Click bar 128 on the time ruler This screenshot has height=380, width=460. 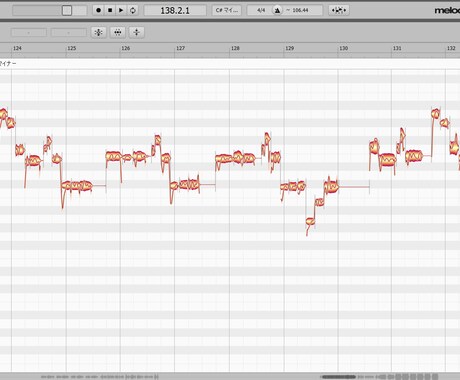(235, 48)
